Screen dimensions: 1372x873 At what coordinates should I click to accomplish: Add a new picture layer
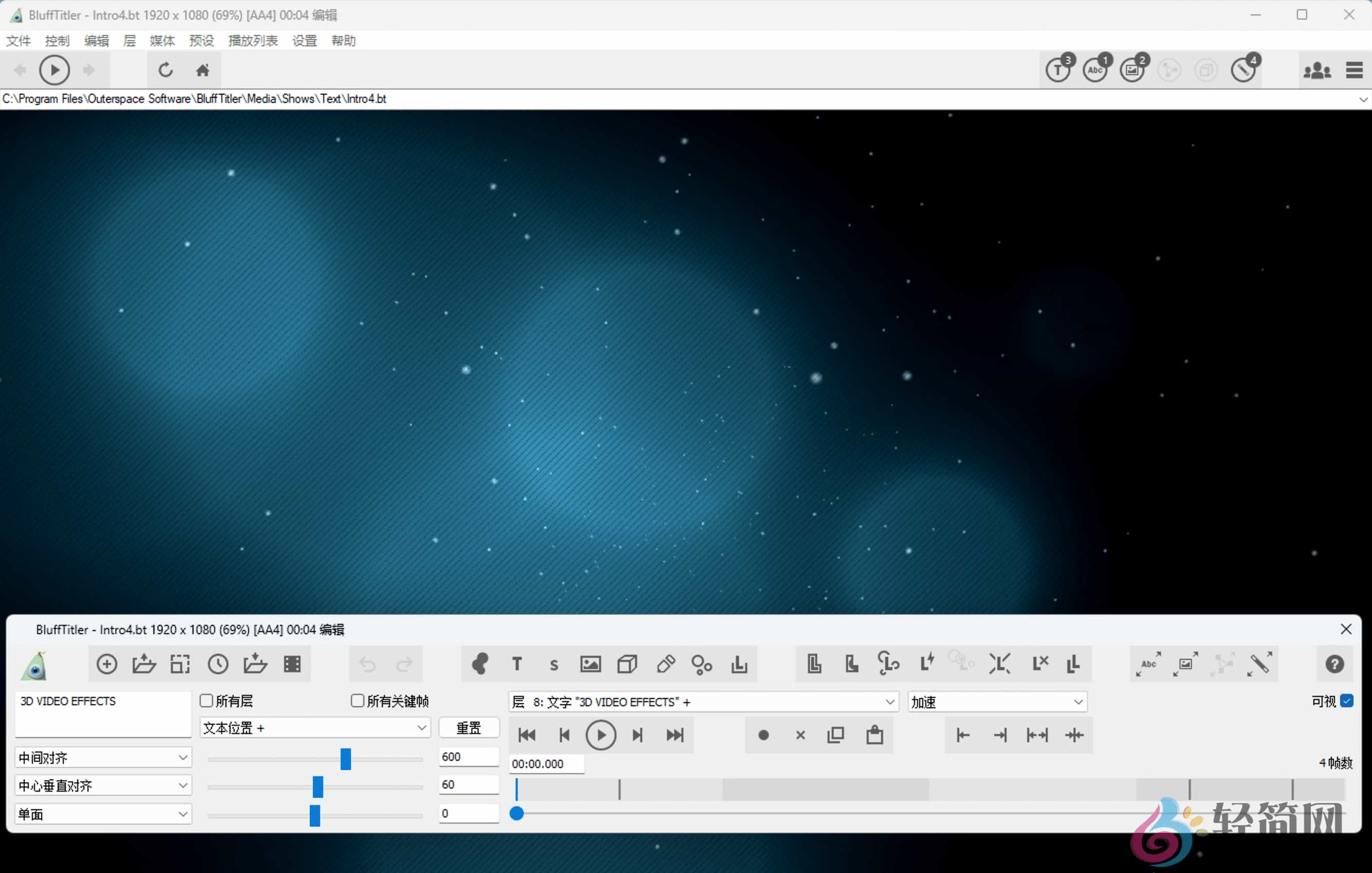[x=590, y=664]
